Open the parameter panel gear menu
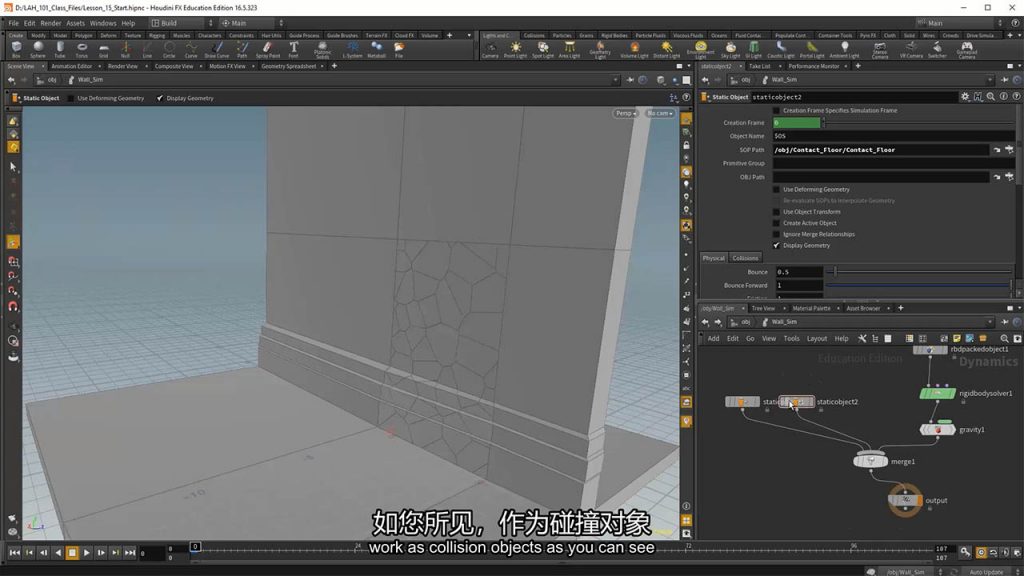The width and height of the screenshot is (1024, 576). [x=965, y=97]
